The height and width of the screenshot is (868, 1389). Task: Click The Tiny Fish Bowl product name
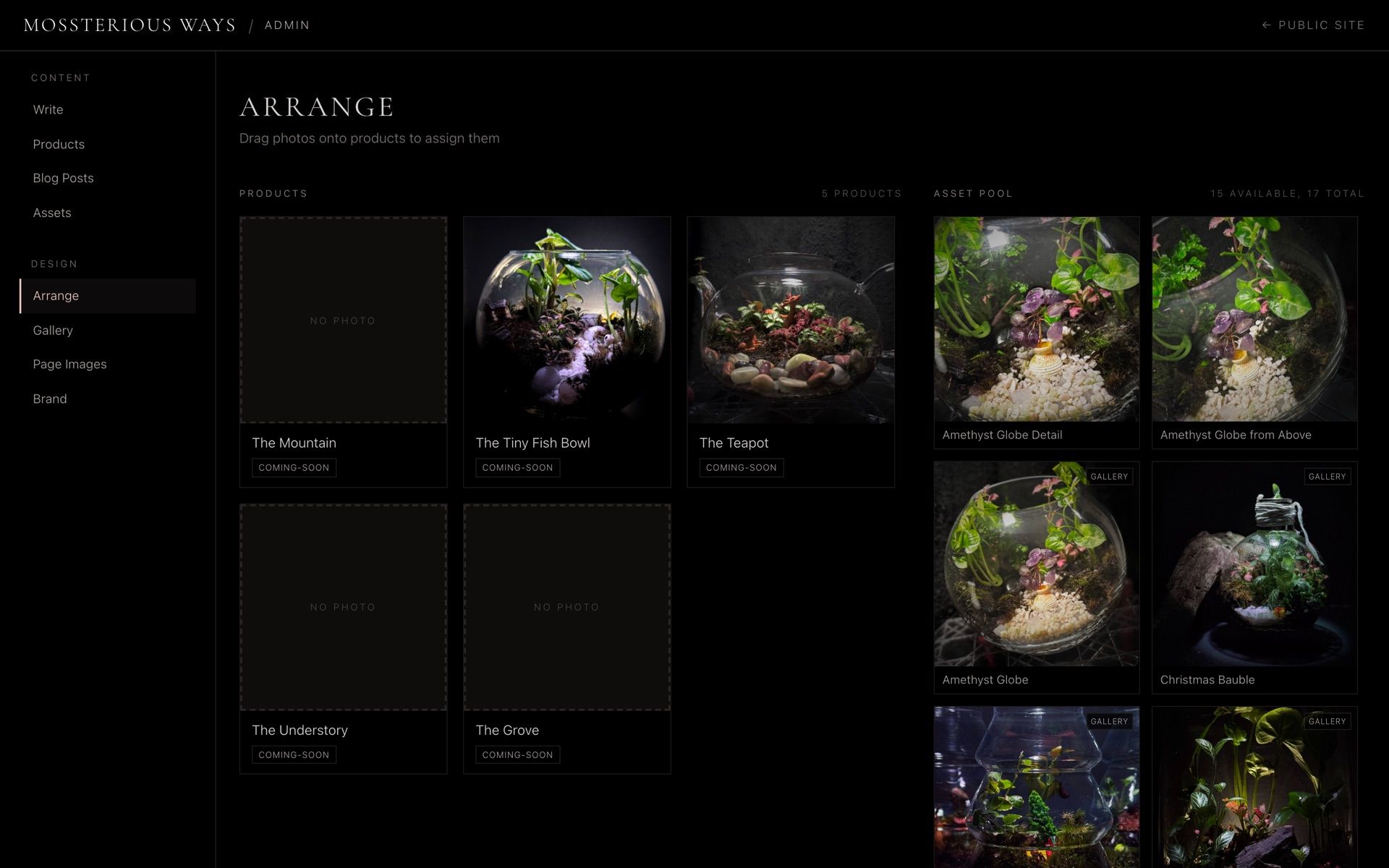click(x=532, y=443)
